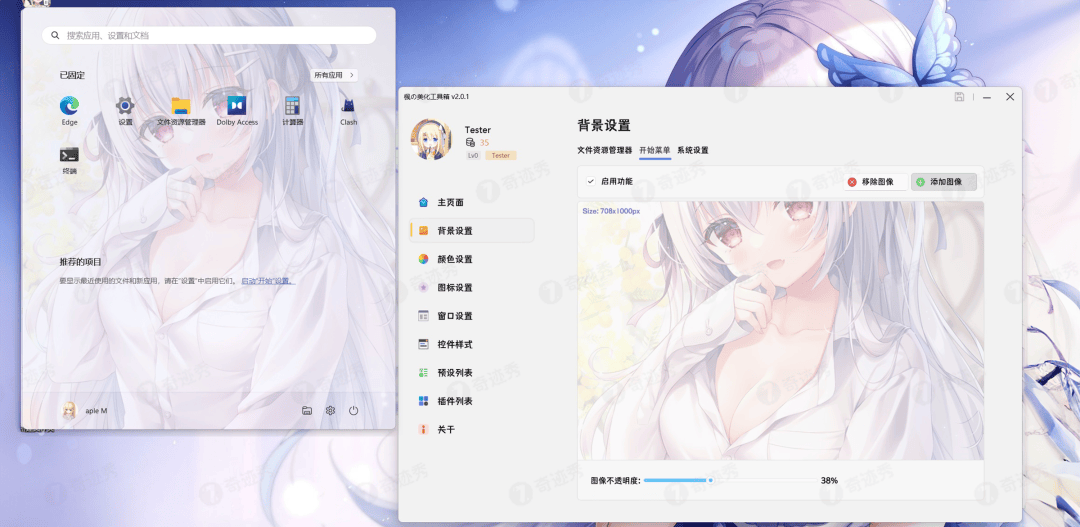Click the search magnifier icon in Start menu
The height and width of the screenshot is (527, 1080).
[55, 35]
